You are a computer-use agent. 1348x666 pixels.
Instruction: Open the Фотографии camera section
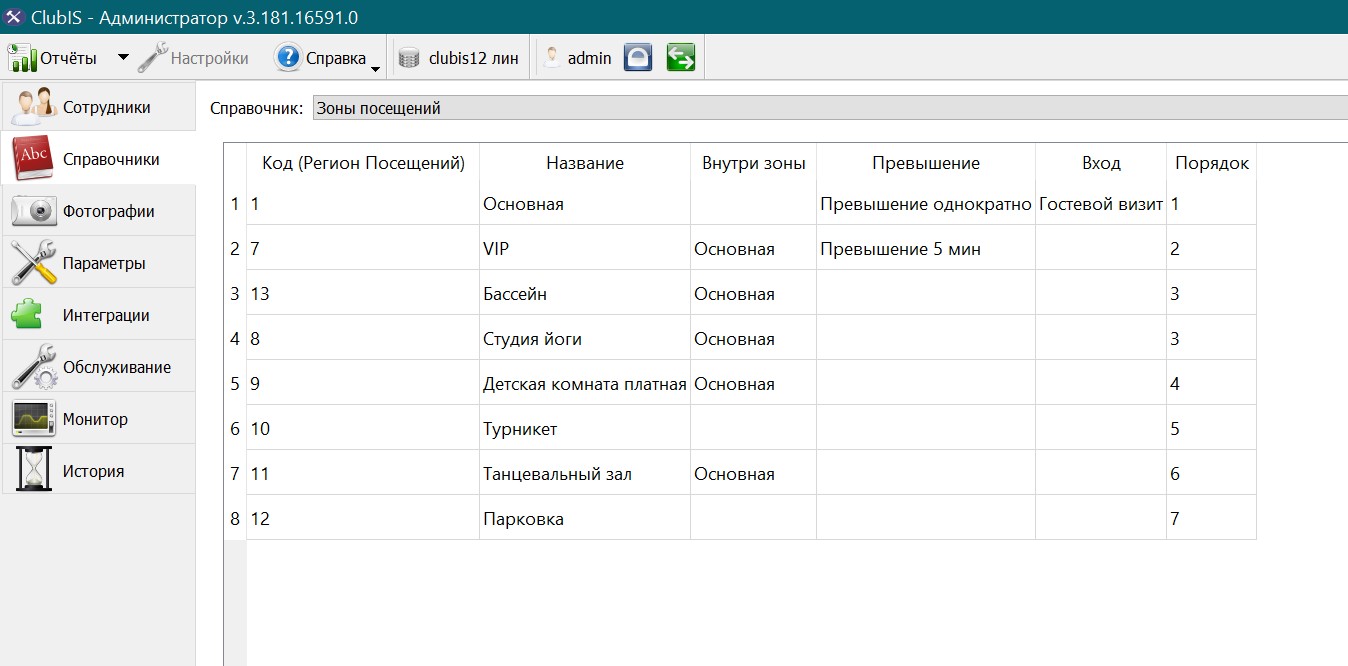tap(98, 211)
